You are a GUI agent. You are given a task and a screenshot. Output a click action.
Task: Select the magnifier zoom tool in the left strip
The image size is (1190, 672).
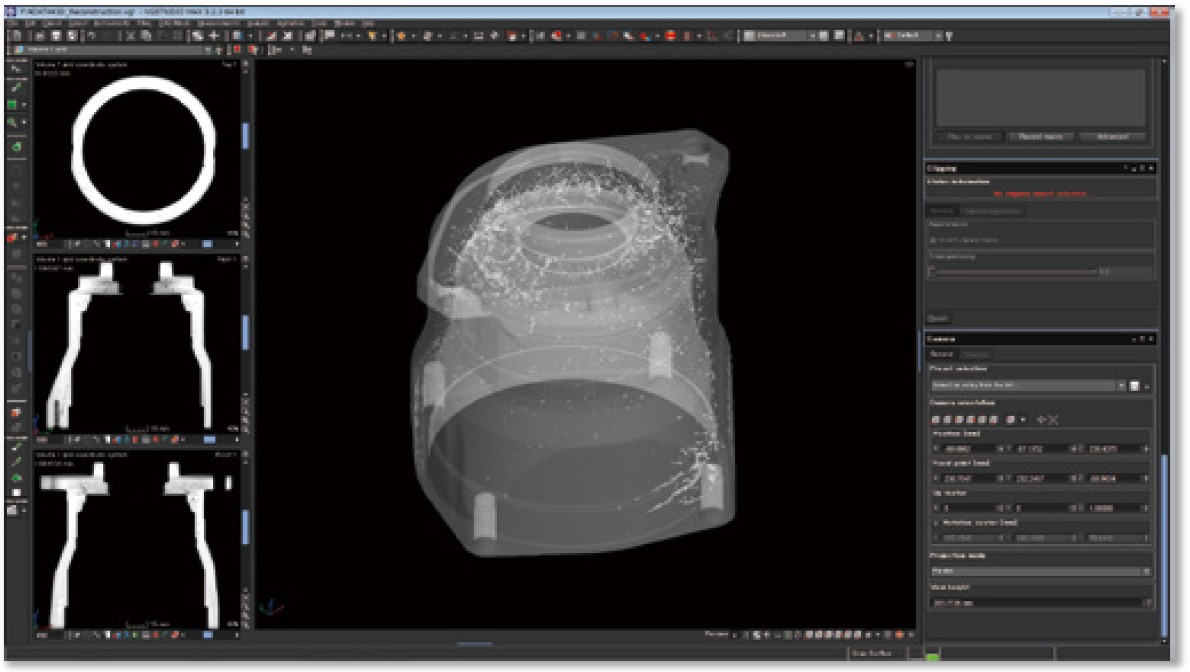click(x=12, y=122)
